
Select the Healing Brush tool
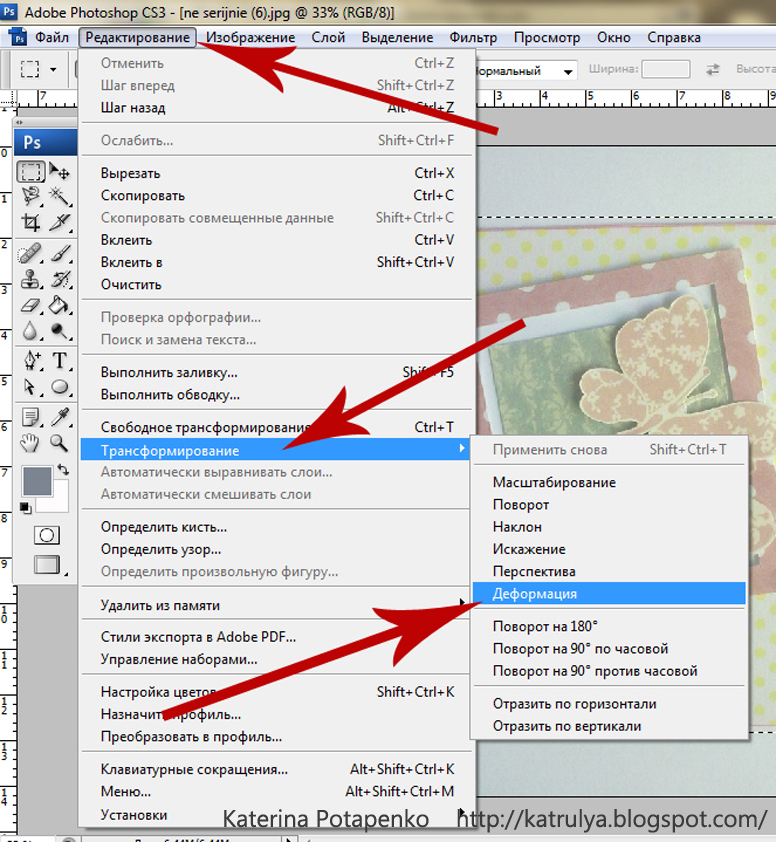tap(31, 253)
